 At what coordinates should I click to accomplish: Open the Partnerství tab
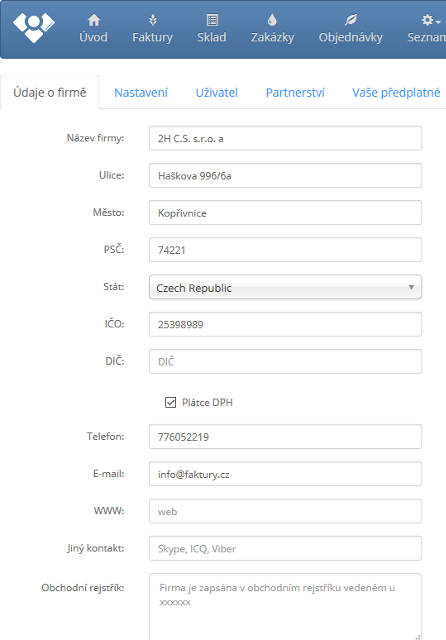pos(295,93)
